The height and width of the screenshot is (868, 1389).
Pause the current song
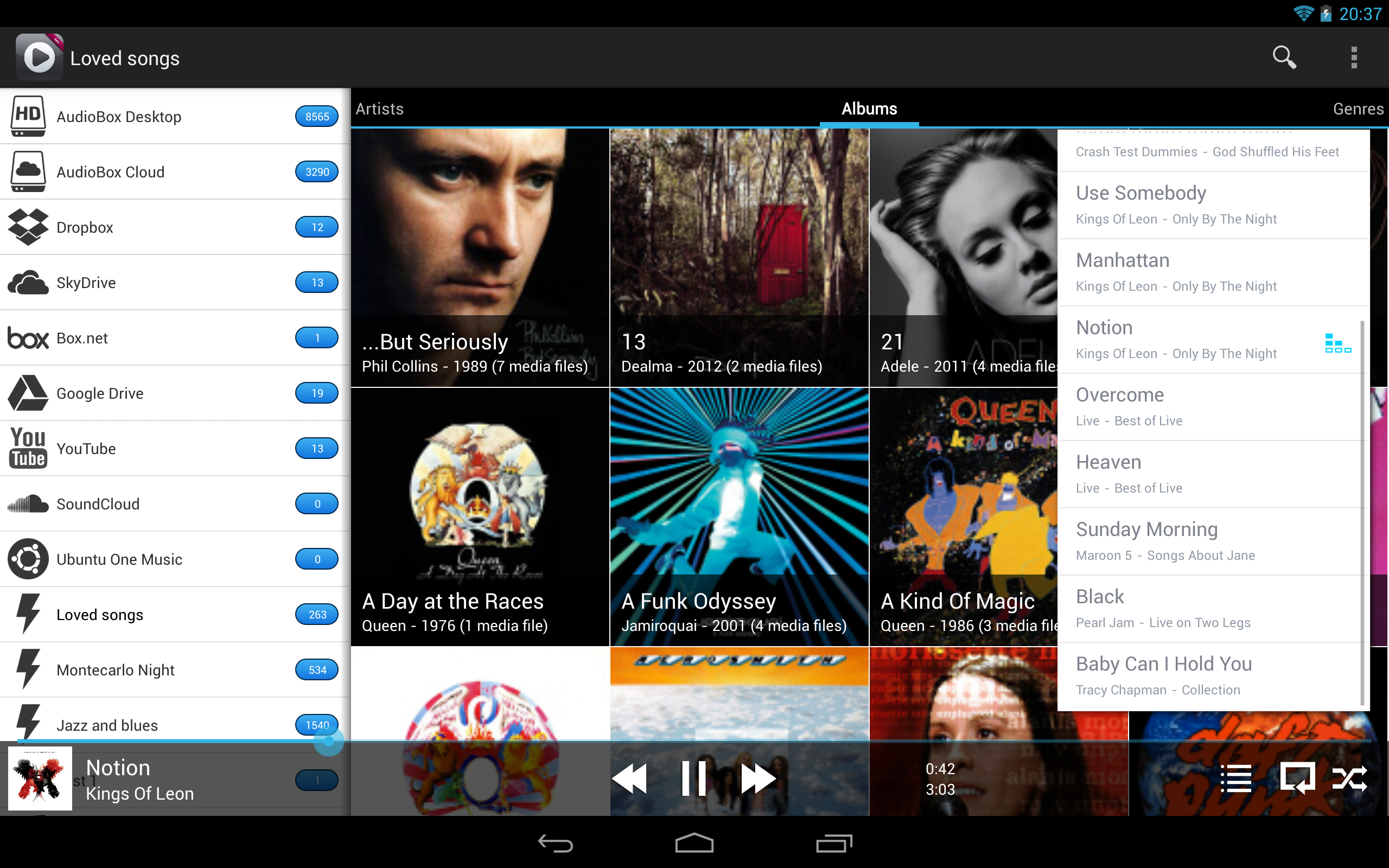(693, 779)
